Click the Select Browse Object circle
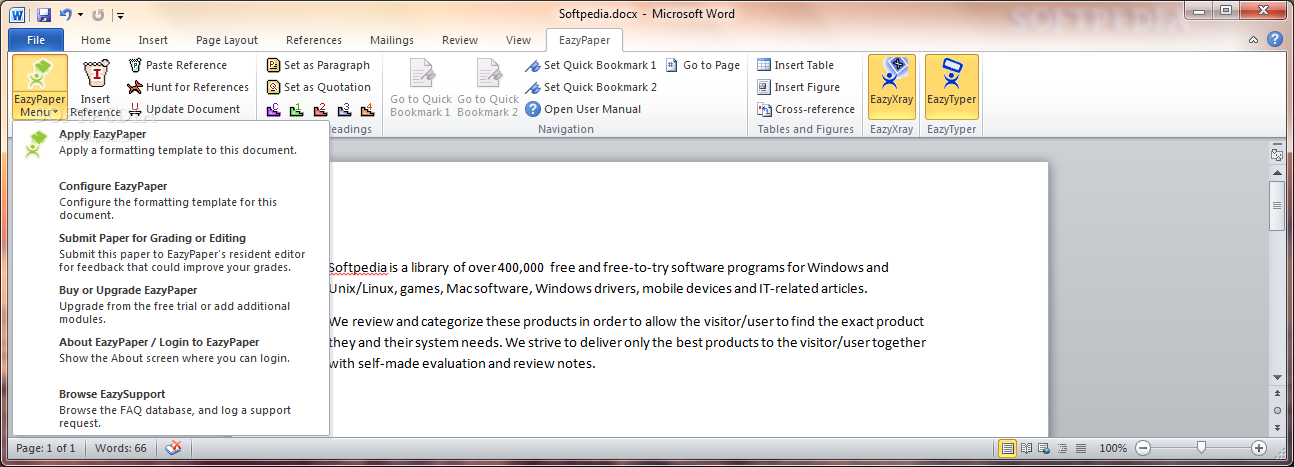Screen dimensions: 1294x467 tap(1277, 410)
